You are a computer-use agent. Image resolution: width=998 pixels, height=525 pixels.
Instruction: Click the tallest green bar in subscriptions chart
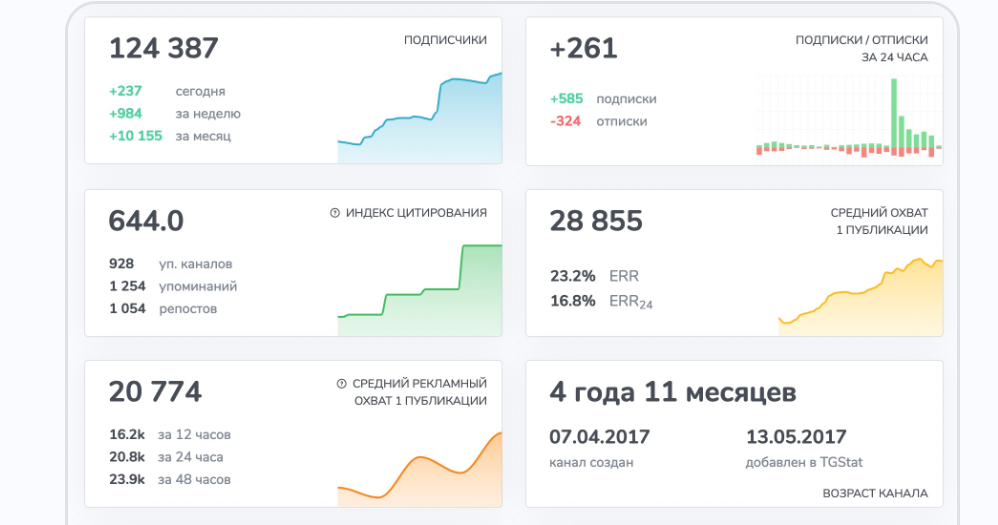pos(894,113)
